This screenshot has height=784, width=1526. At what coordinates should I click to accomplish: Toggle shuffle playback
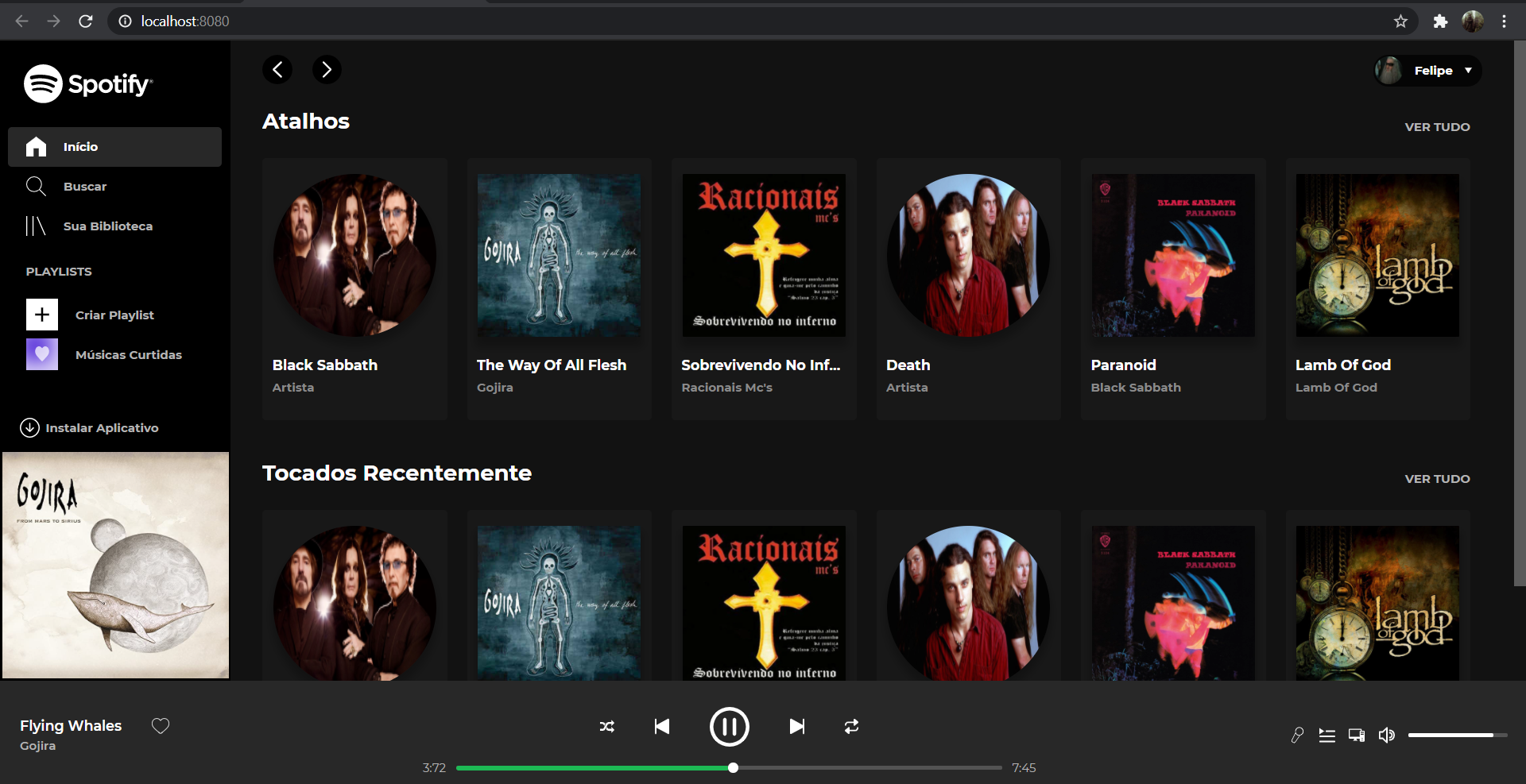(x=607, y=727)
